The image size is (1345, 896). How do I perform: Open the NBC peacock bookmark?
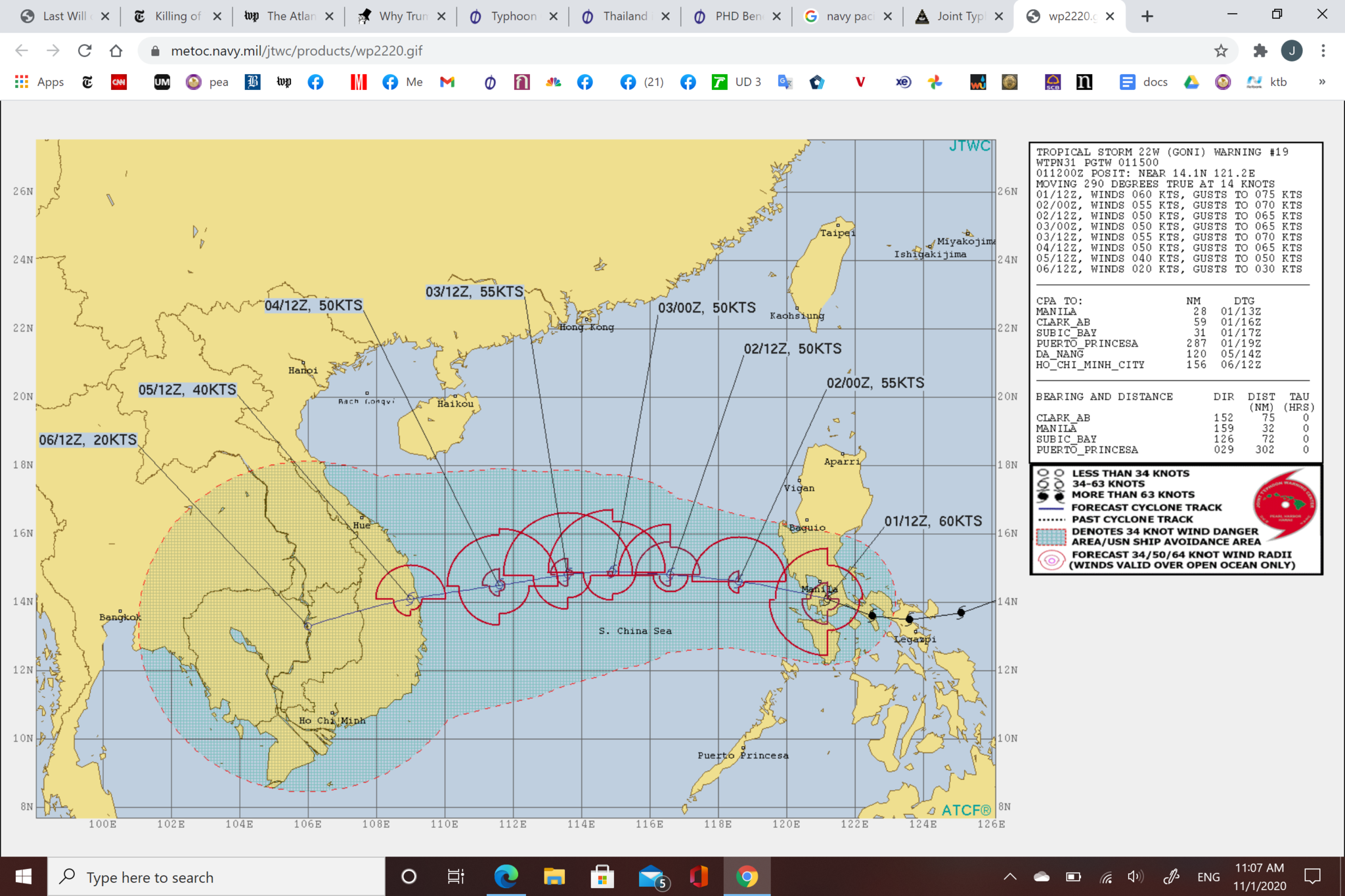554,81
